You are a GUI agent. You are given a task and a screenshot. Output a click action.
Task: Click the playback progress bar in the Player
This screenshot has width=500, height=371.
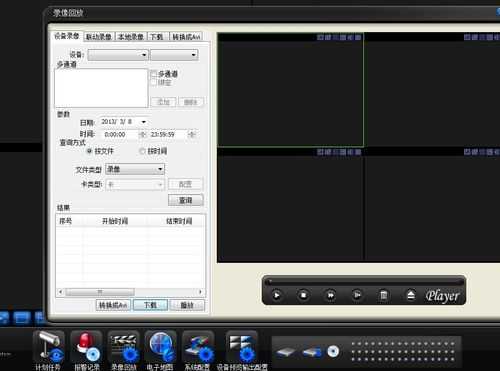(364, 282)
